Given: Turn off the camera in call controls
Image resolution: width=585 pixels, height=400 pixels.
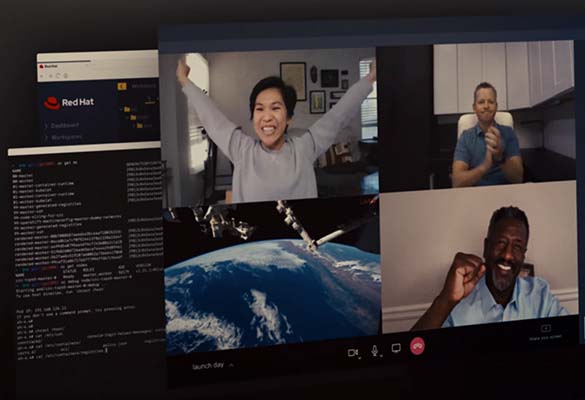Looking at the screenshot, I should tap(352, 353).
